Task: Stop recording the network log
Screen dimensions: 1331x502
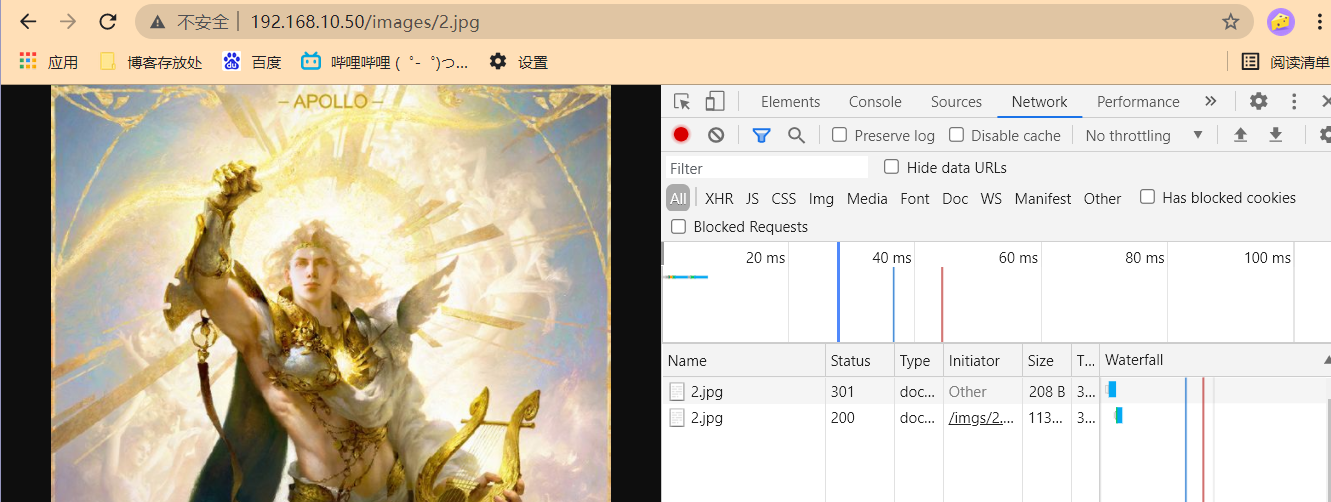Action: [x=681, y=135]
